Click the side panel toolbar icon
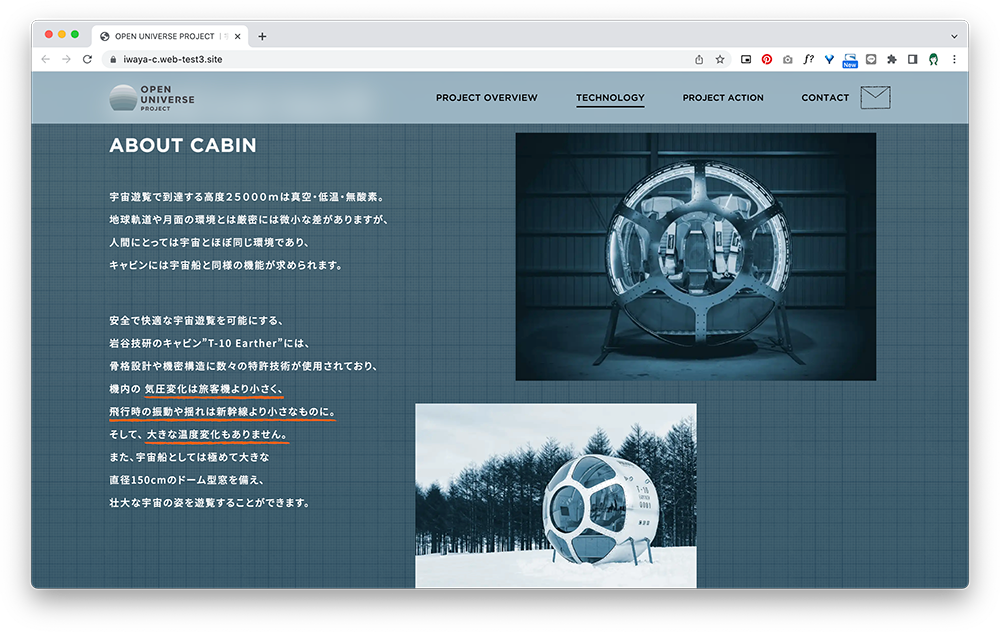 point(912,59)
